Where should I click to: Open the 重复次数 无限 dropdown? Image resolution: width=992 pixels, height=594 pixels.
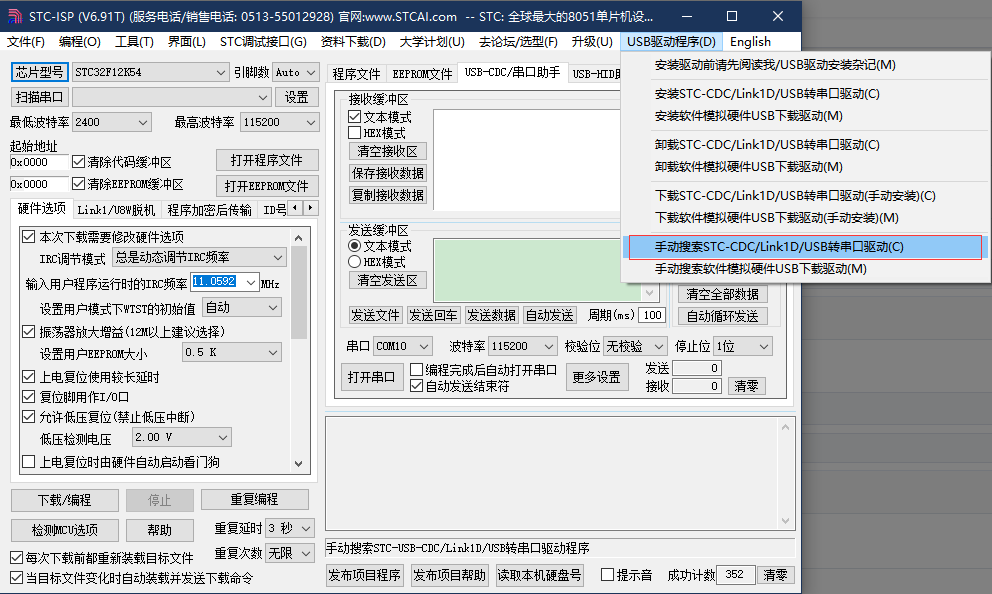point(290,553)
